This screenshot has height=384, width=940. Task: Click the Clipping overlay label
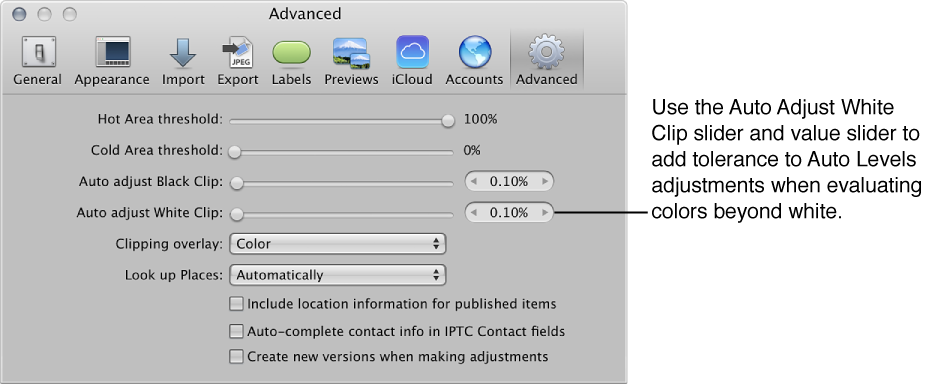click(x=169, y=244)
